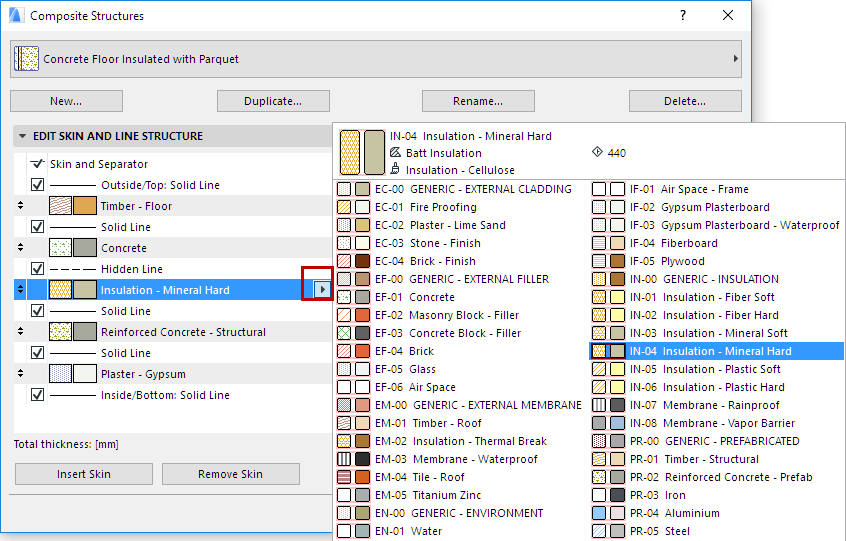
Task: Choose EC-03 Stone - Finish material
Action: [462, 243]
